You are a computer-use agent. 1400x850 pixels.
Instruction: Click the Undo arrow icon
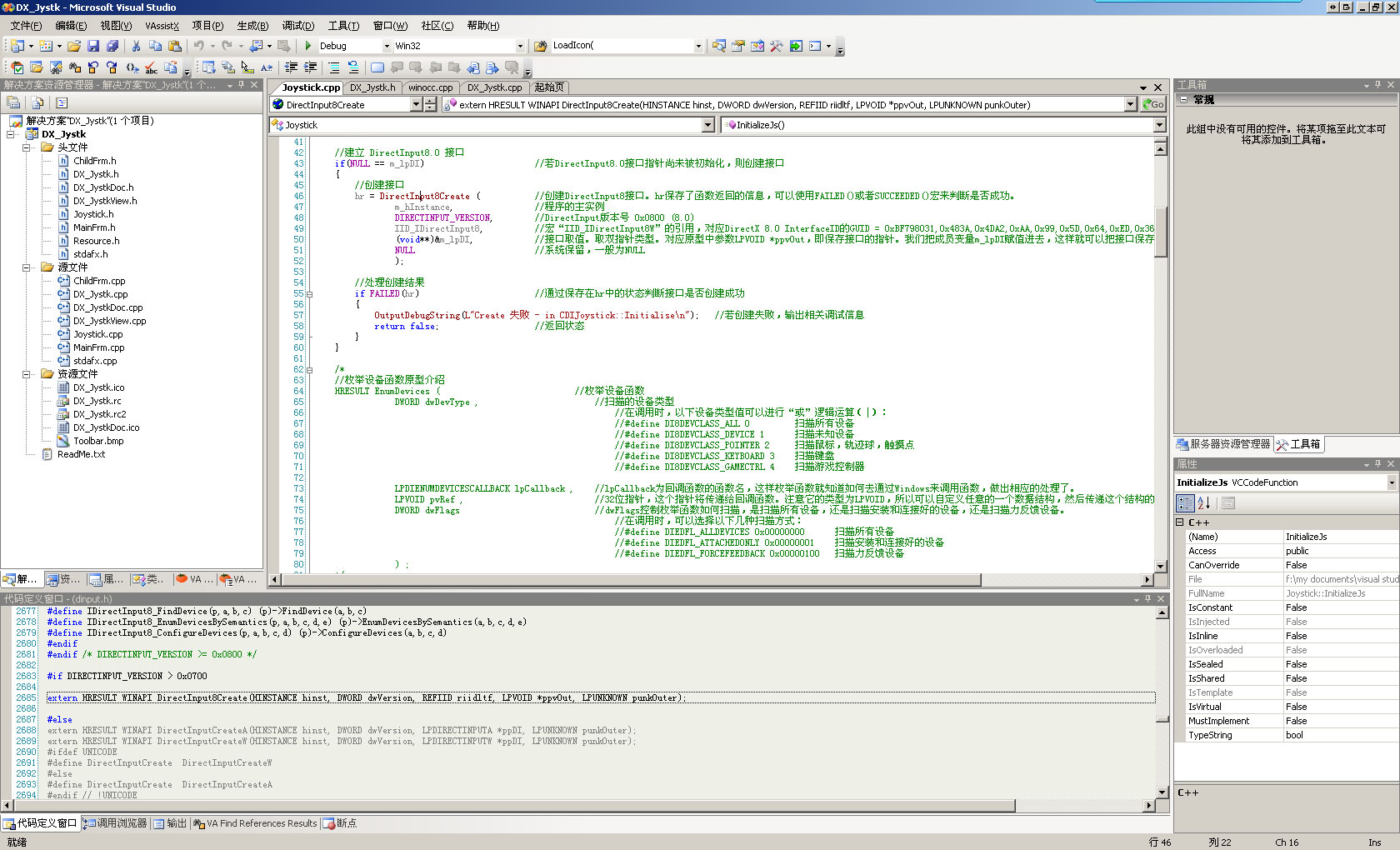coord(199,46)
